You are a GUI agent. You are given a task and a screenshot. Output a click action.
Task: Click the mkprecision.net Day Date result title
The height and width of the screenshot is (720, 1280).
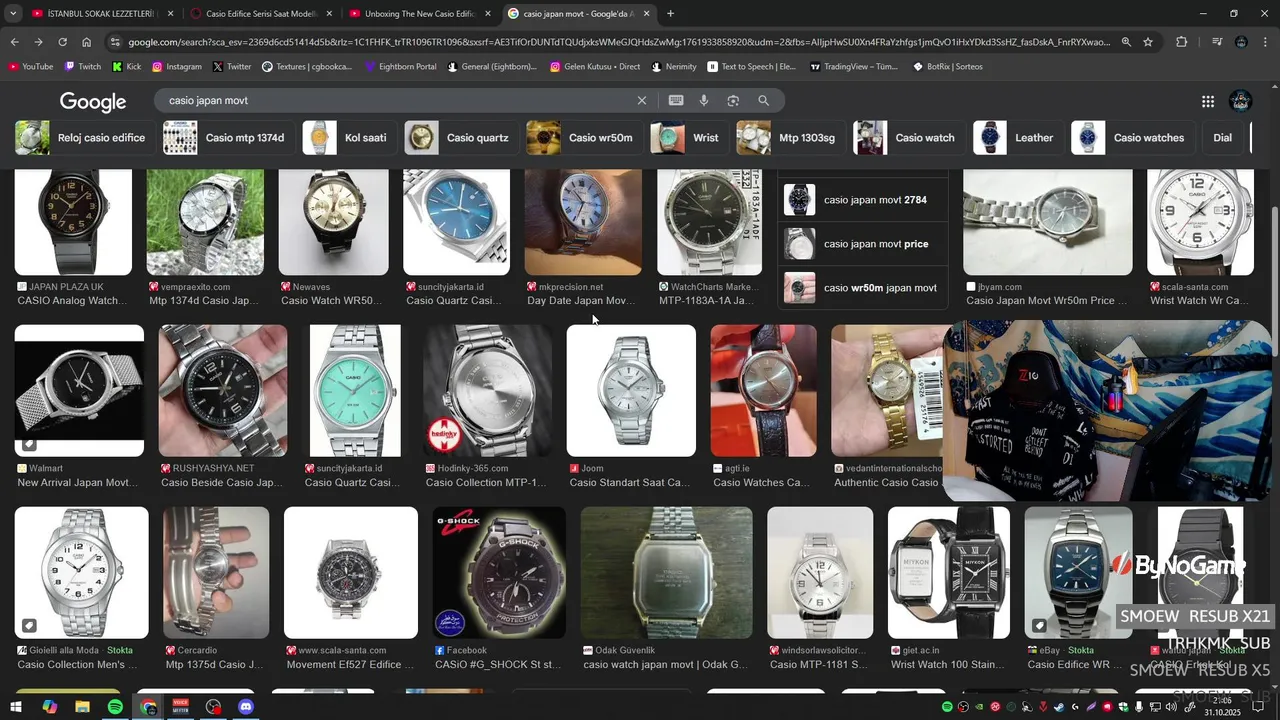tap(581, 300)
